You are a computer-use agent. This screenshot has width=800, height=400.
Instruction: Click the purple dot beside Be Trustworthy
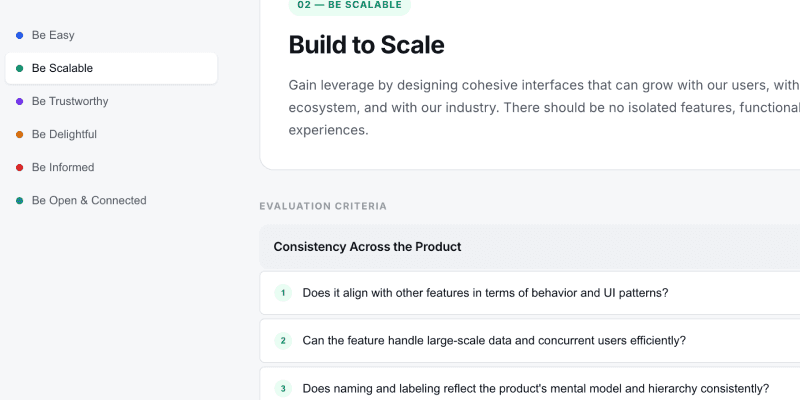click(20, 101)
